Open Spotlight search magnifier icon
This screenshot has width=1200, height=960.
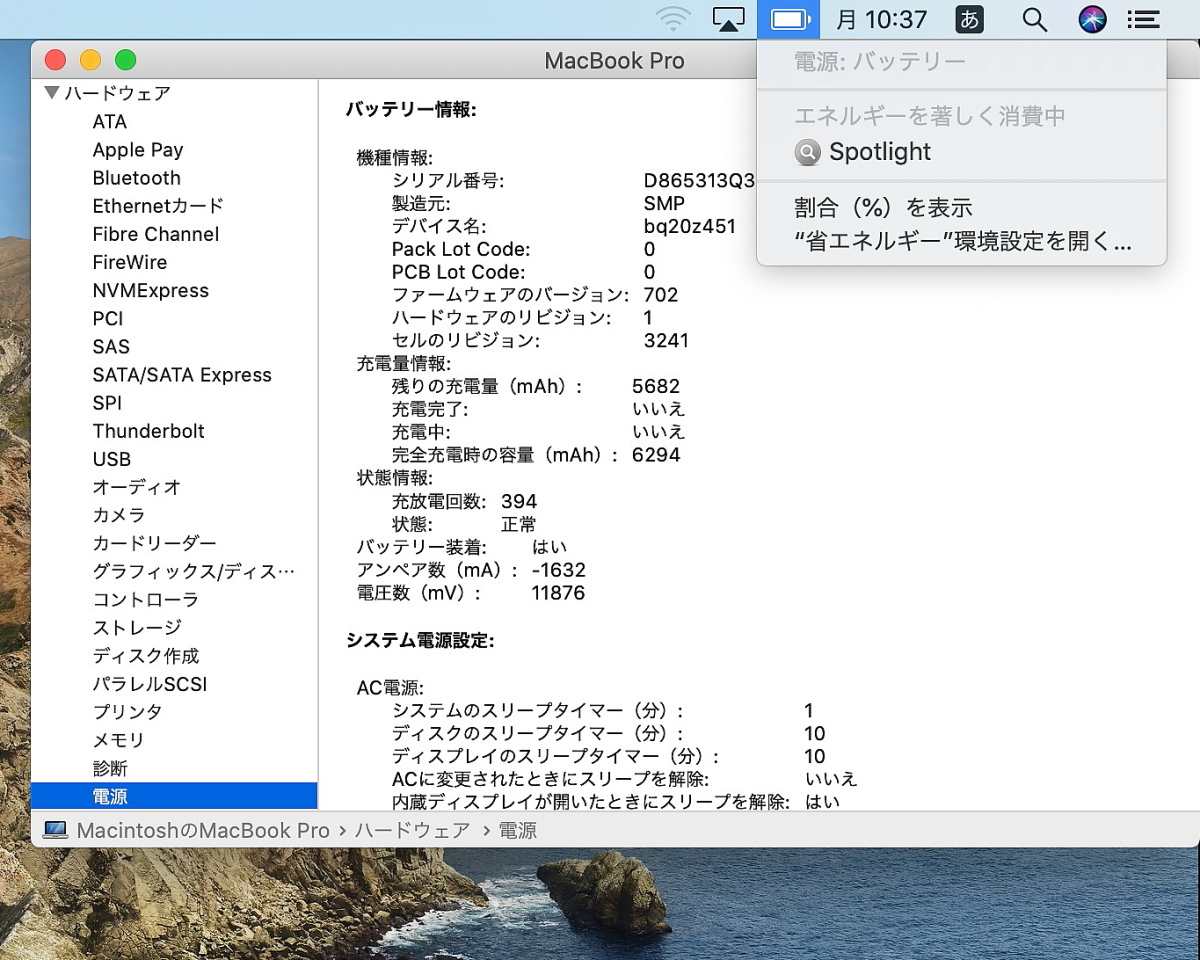(x=1034, y=19)
